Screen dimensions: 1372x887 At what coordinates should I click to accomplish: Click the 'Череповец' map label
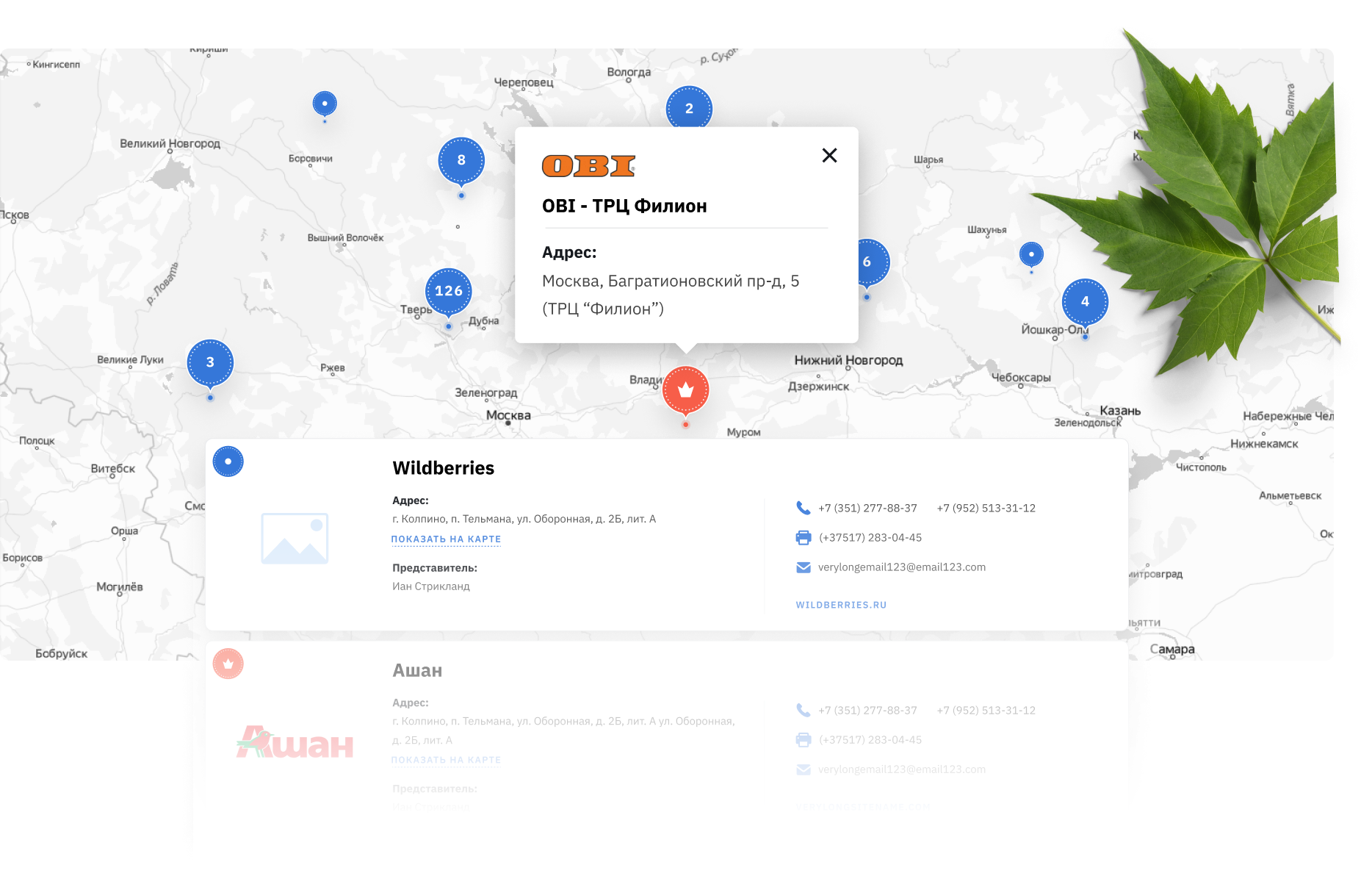(524, 82)
